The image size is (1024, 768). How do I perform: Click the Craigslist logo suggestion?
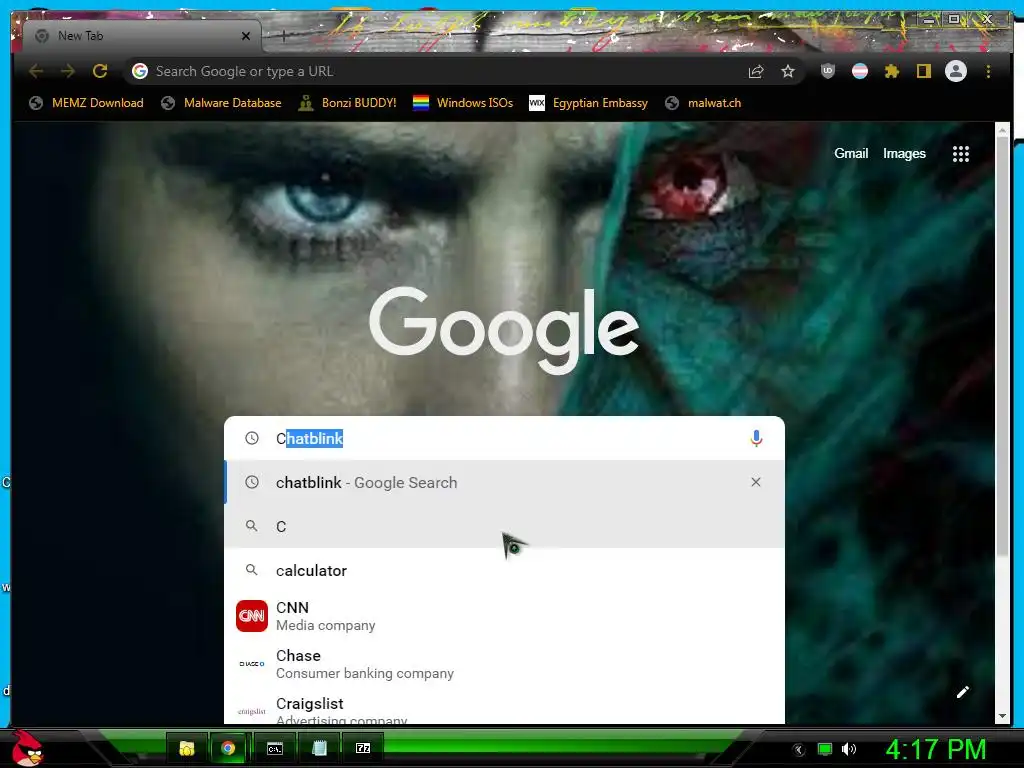[x=252, y=711]
